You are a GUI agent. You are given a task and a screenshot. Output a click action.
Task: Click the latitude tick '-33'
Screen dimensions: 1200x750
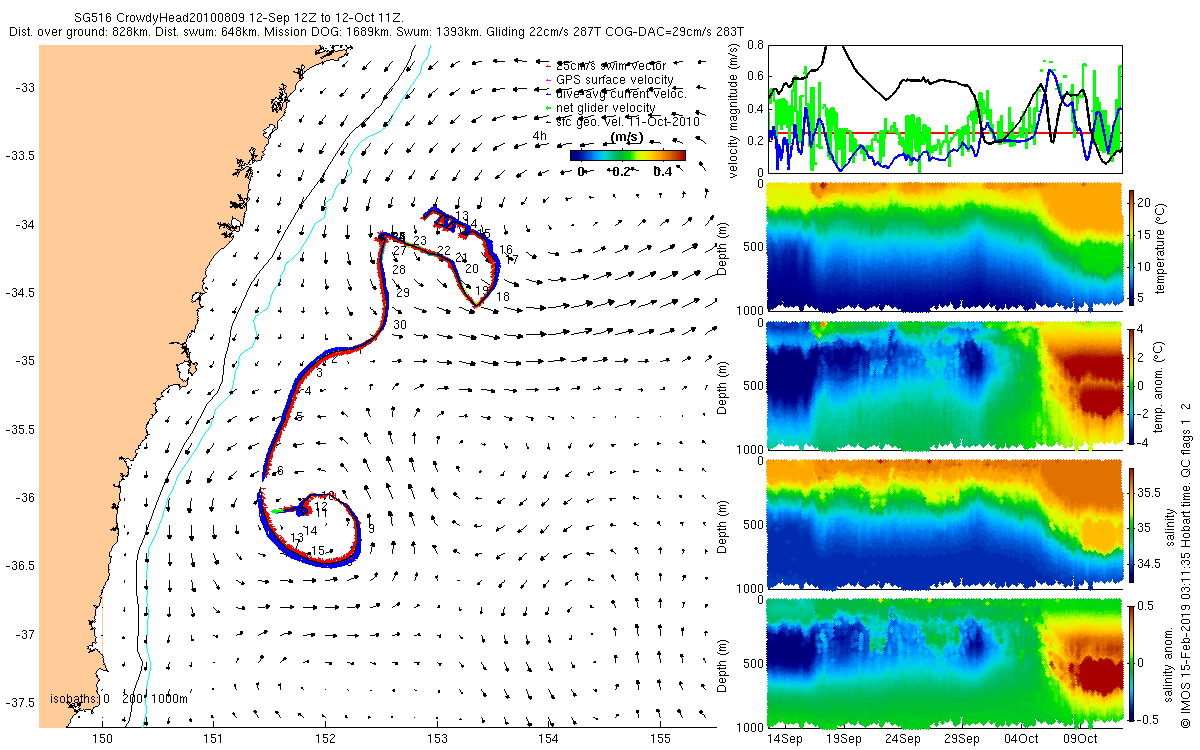click(x=24, y=88)
